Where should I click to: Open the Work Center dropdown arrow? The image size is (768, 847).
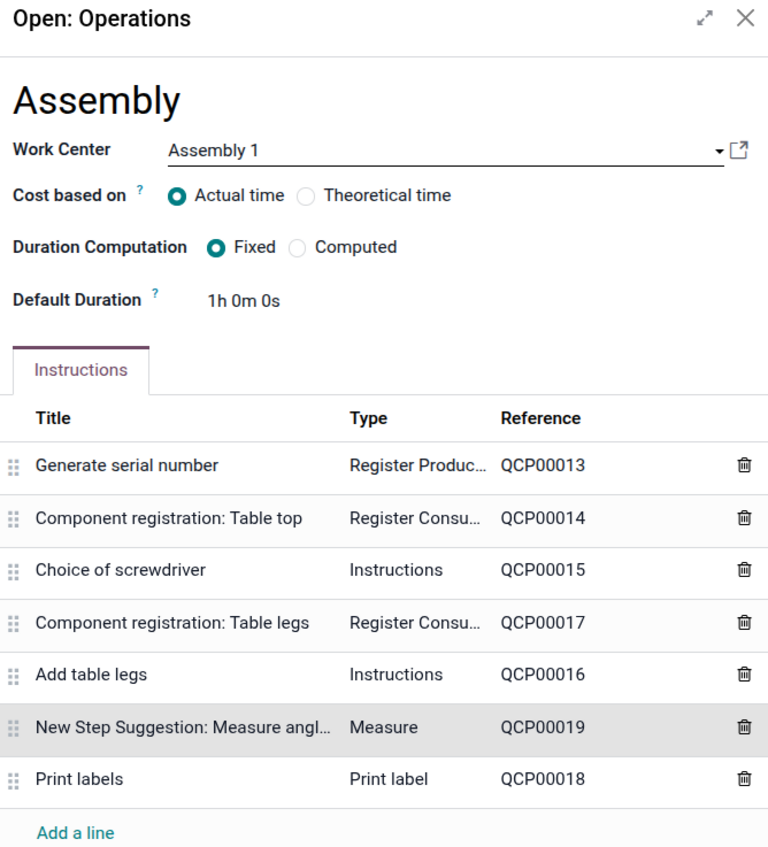coord(719,151)
